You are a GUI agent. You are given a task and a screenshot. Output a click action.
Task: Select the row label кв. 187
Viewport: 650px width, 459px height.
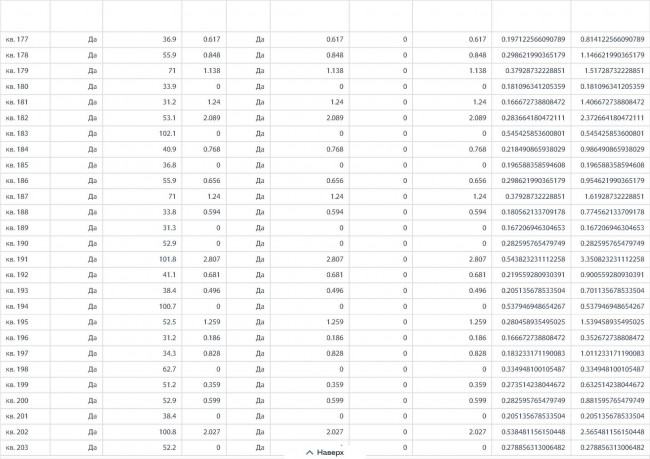(x=17, y=197)
